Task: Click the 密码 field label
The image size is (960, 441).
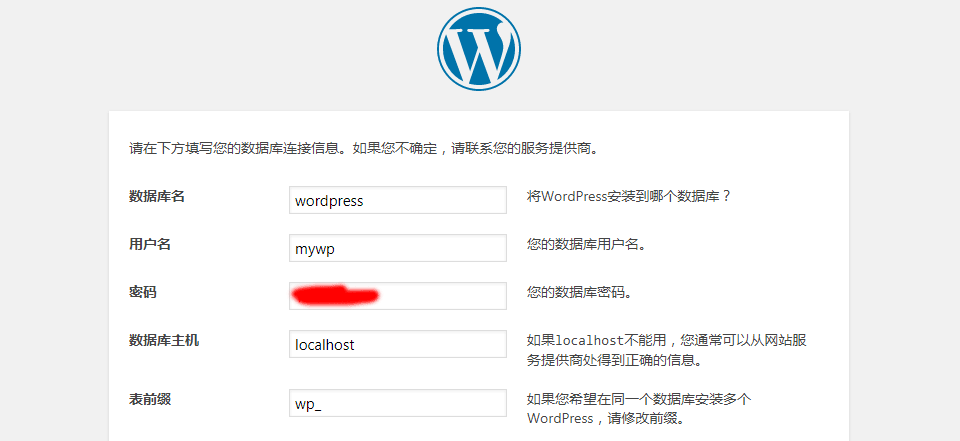Action: coord(143,292)
